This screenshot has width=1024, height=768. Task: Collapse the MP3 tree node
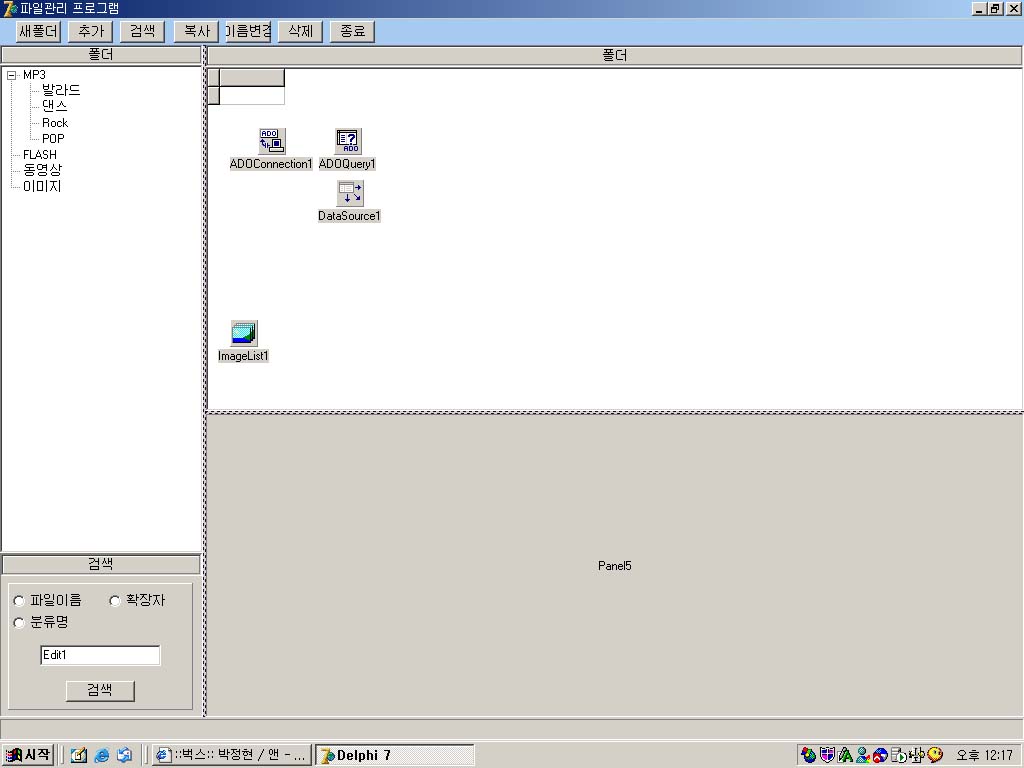point(12,75)
